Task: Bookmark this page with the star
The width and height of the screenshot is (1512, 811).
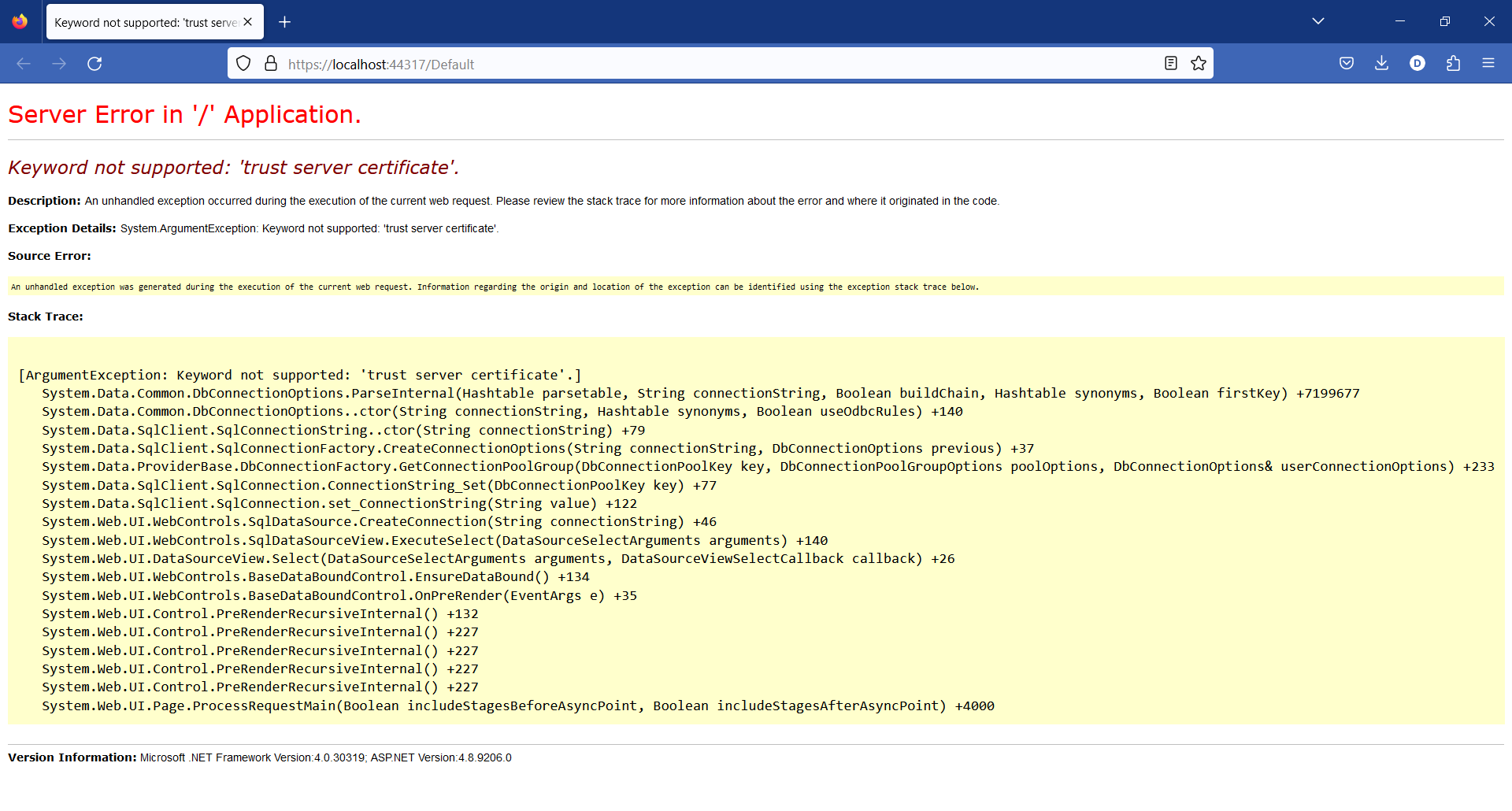Action: point(1199,64)
